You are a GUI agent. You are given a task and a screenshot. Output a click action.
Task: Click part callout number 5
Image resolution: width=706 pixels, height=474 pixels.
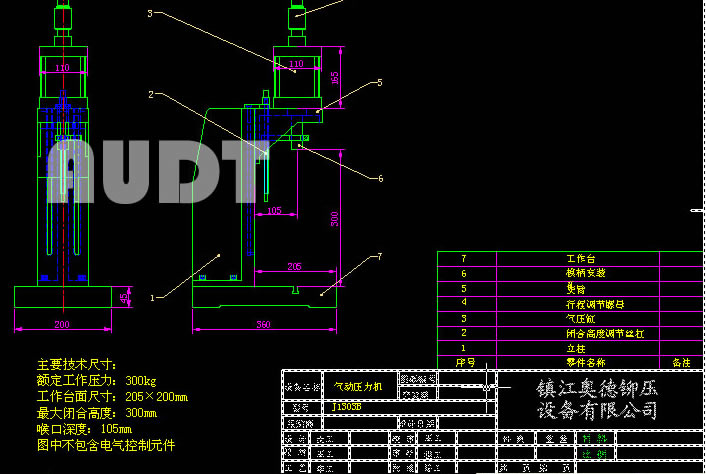(x=379, y=82)
